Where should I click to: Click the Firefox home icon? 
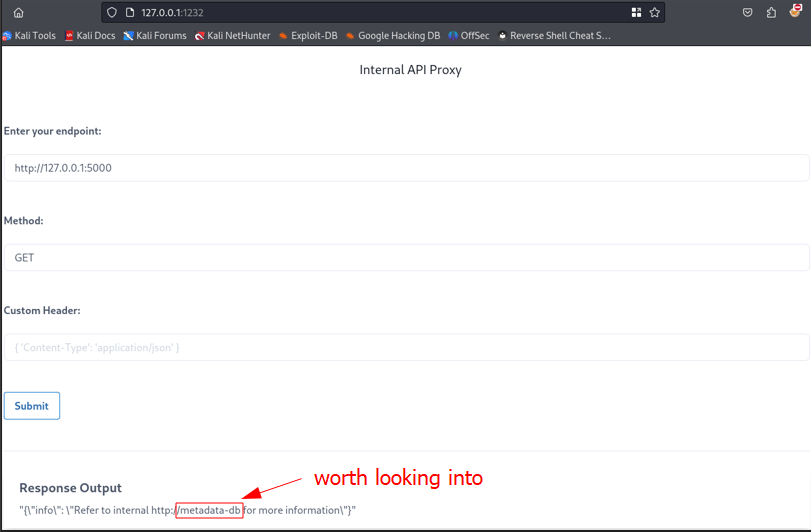pyautogui.click(x=19, y=13)
